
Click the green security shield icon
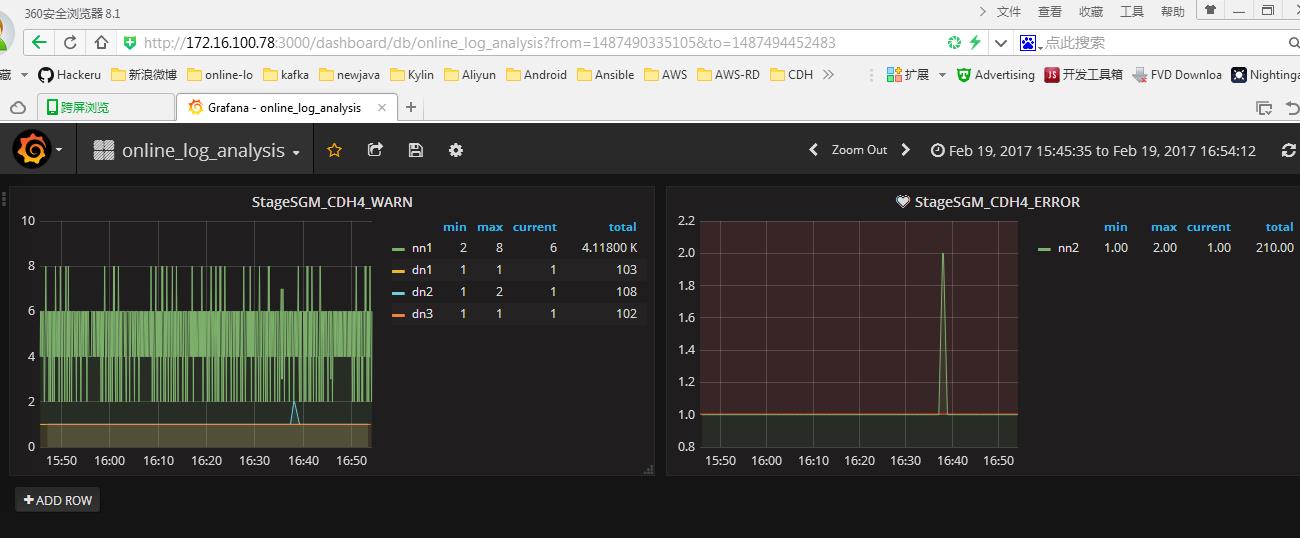(129, 43)
